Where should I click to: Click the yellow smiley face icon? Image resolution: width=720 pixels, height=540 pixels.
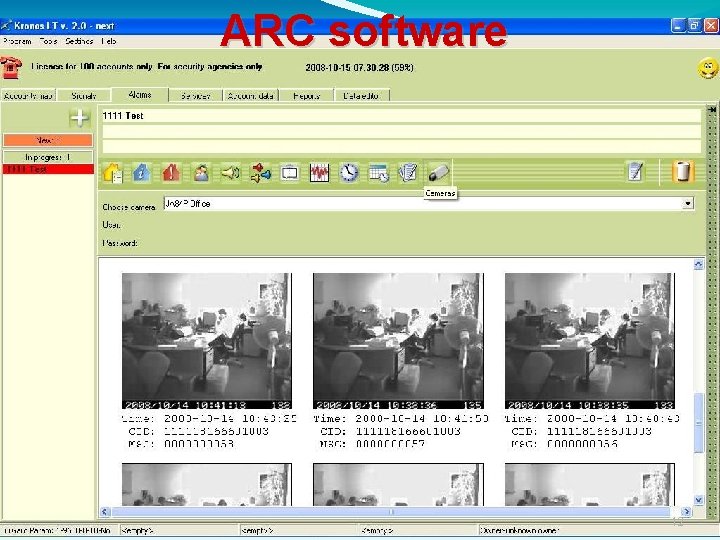tap(708, 69)
